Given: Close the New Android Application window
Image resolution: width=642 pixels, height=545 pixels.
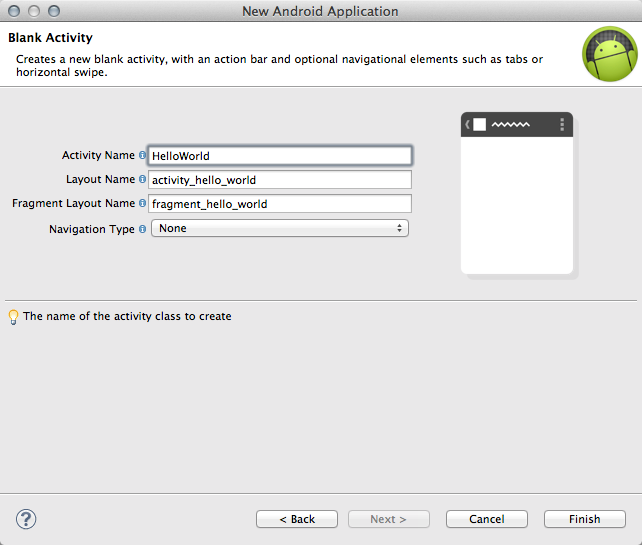Looking at the screenshot, I should click(x=13, y=11).
